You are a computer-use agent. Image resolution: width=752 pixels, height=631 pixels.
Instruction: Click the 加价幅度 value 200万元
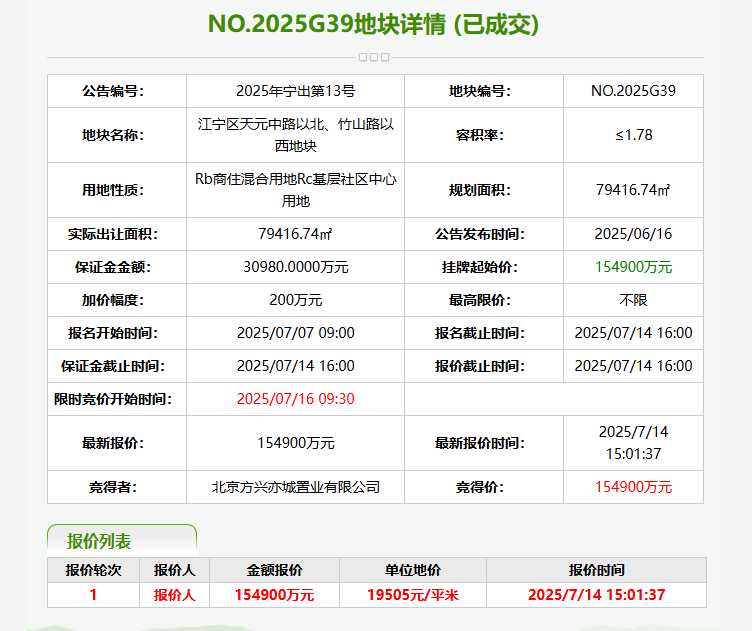click(295, 300)
